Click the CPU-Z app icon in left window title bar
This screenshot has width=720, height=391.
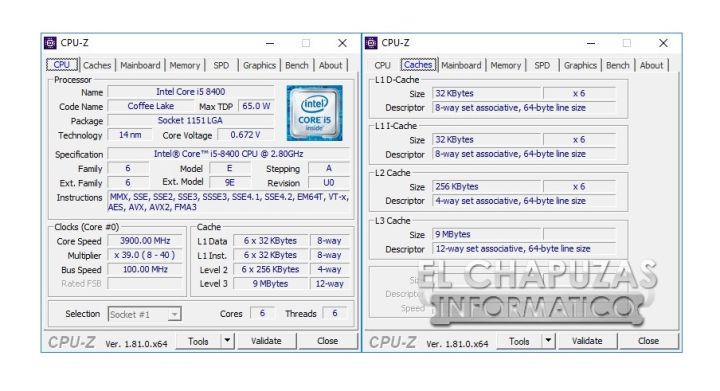(50, 43)
